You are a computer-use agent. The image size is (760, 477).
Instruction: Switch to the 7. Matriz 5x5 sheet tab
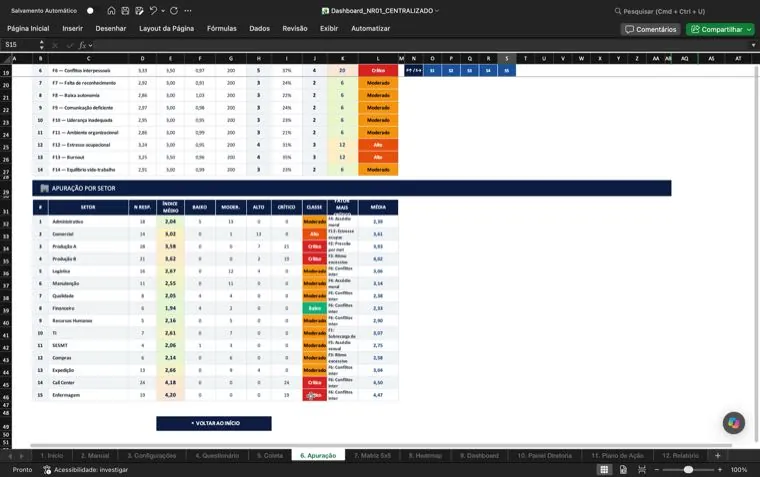(x=372, y=456)
